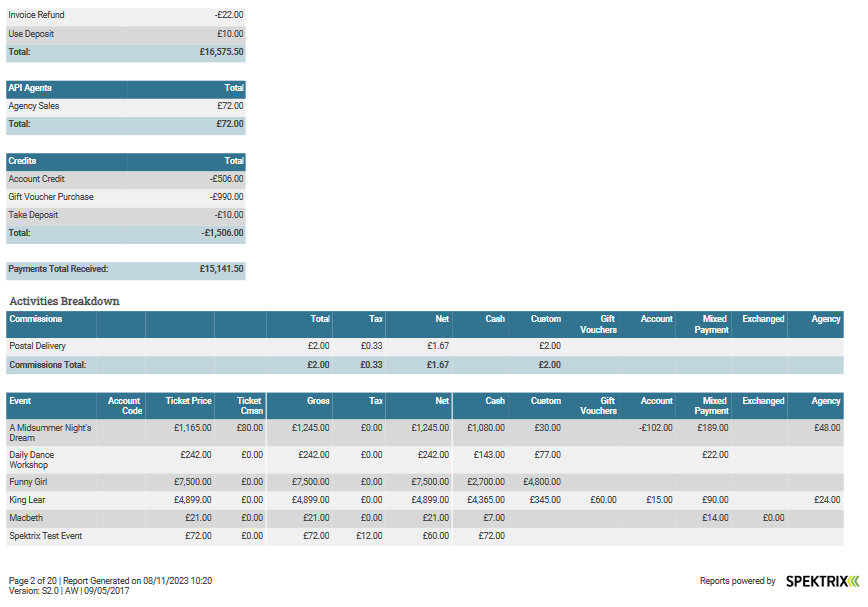The width and height of the screenshot is (868, 607).
Task: Click the £189.00 mixed payment value
Action: pos(713,428)
